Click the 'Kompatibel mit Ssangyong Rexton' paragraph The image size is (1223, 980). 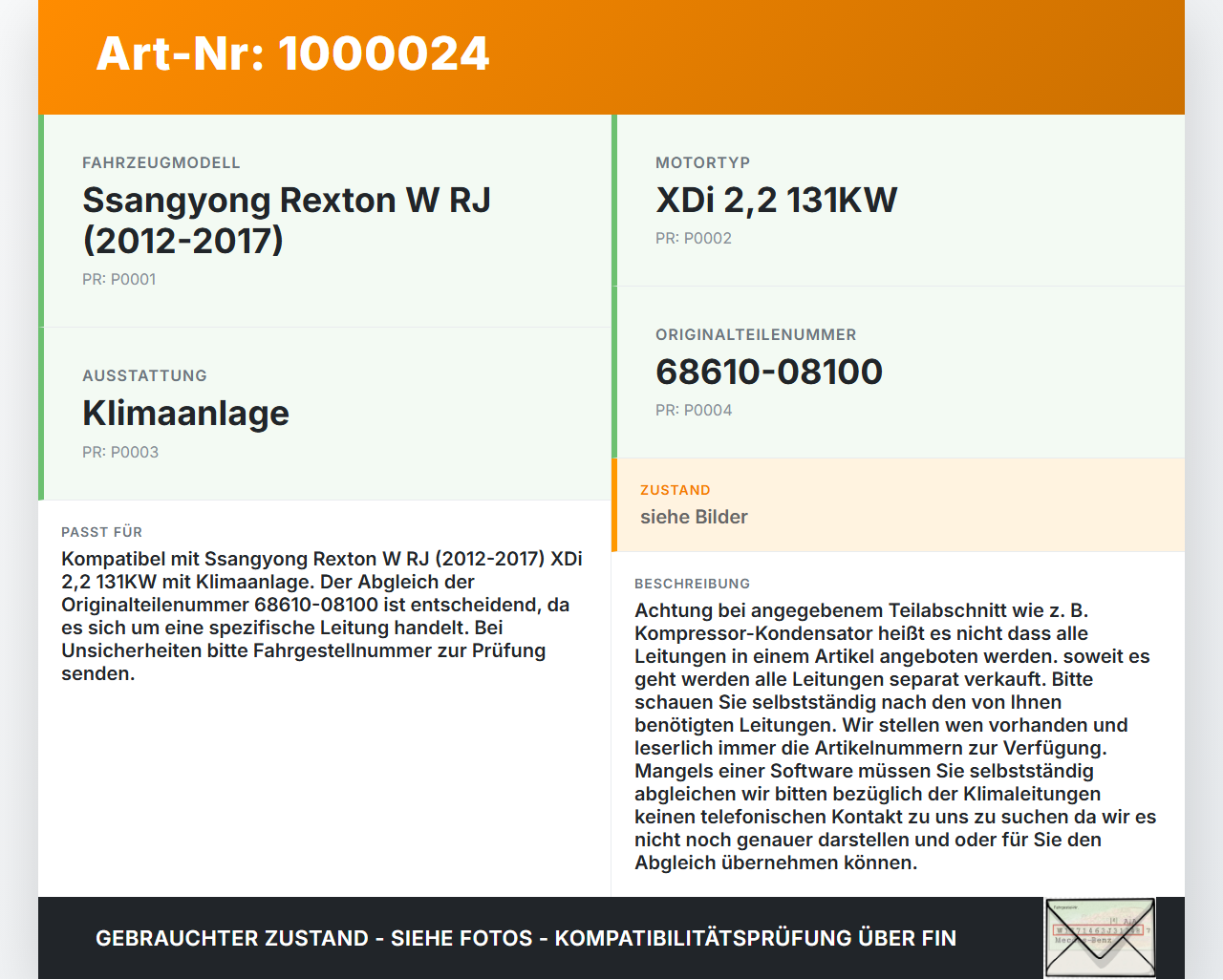click(322, 616)
